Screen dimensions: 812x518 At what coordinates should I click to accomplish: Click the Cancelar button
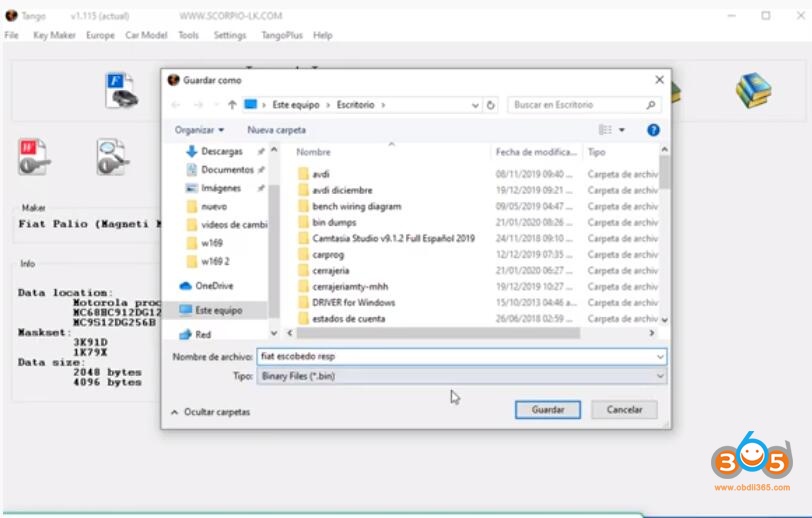pyautogui.click(x=625, y=410)
